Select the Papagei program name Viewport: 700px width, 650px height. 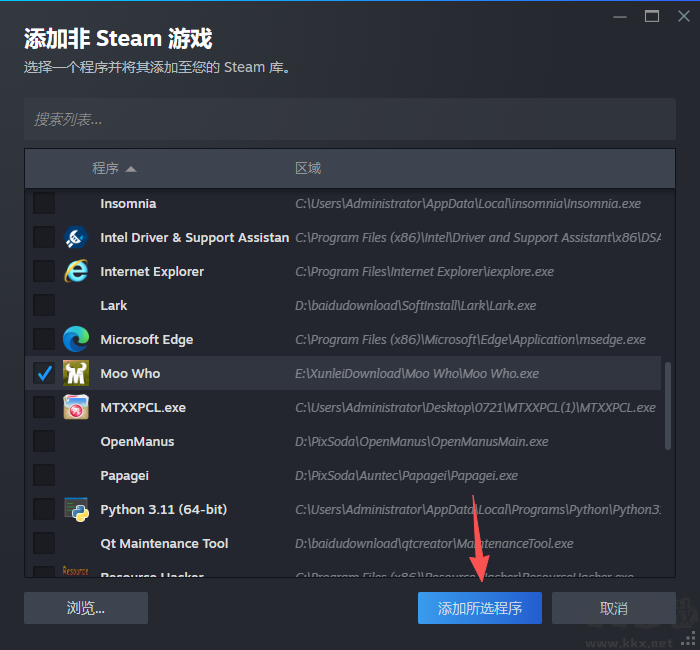click(x=125, y=476)
